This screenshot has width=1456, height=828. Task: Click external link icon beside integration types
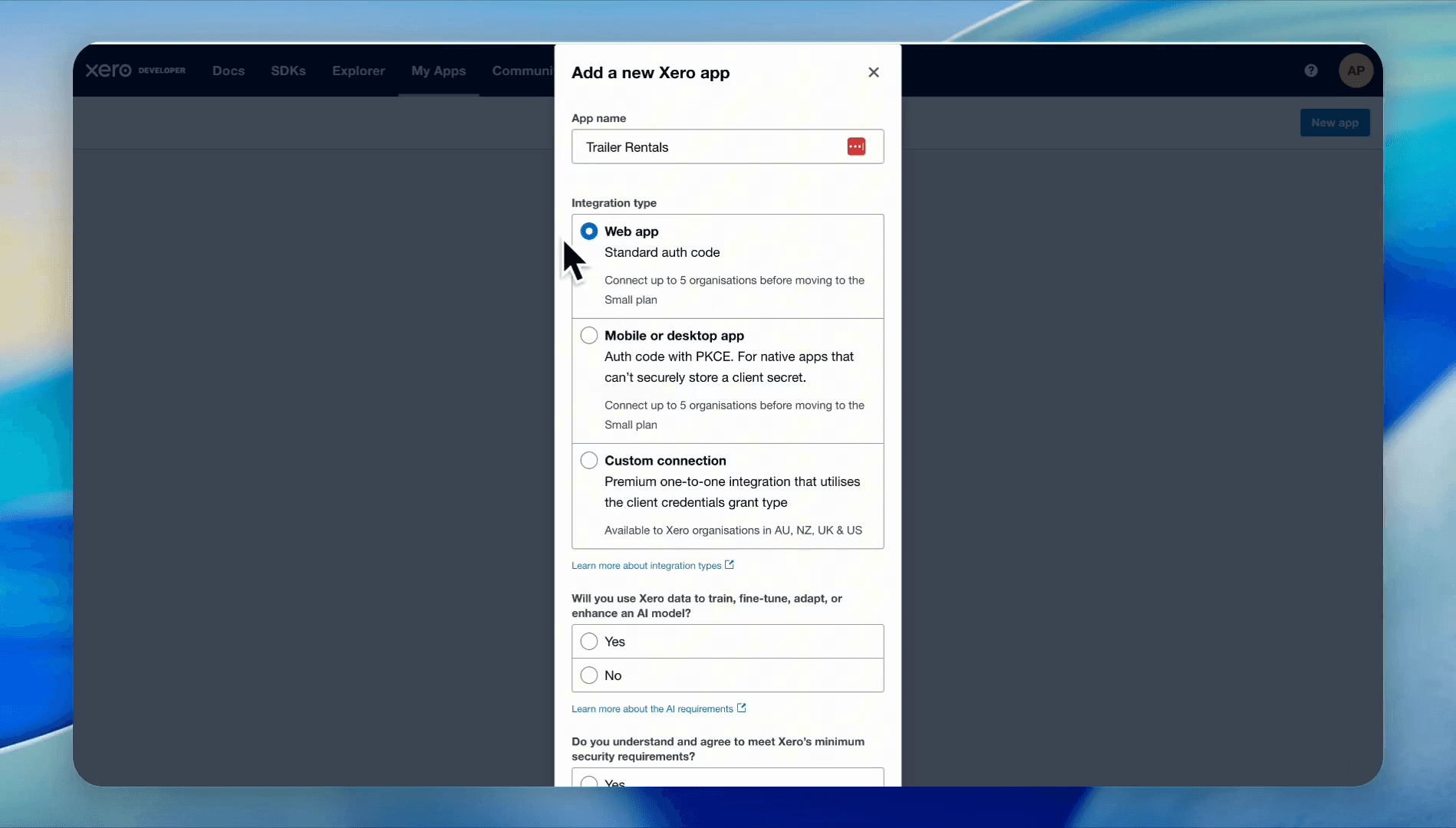pos(730,564)
